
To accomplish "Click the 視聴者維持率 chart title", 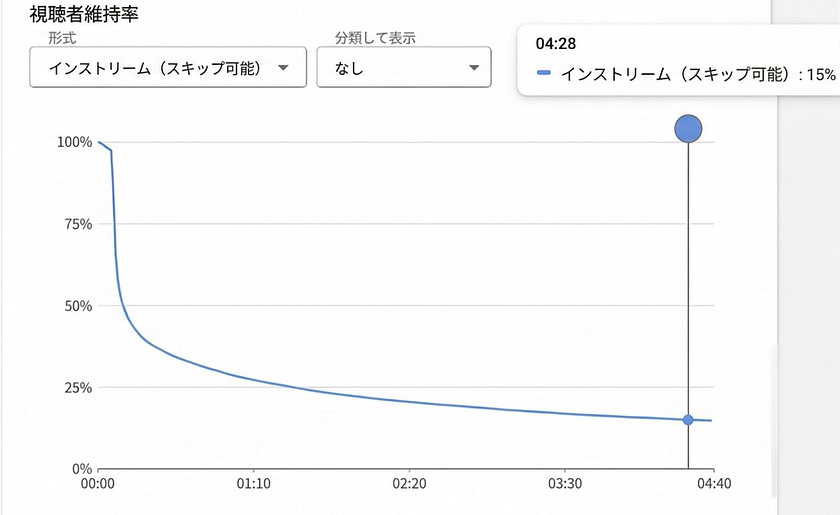I will (83, 16).
